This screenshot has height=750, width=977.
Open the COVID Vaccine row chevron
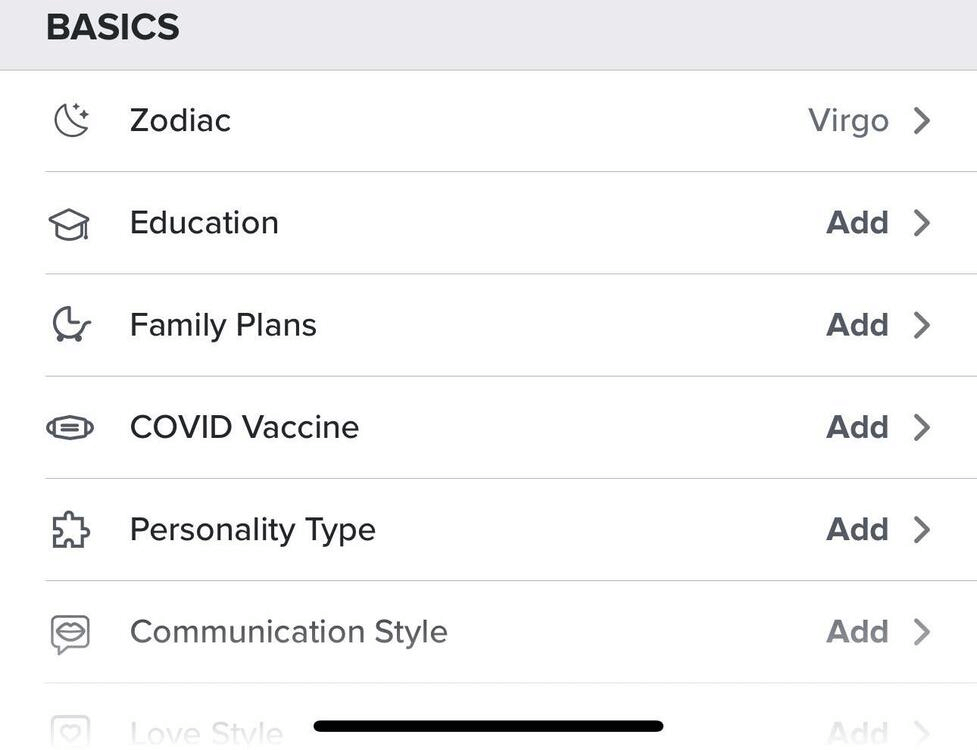pyautogui.click(x=922, y=427)
